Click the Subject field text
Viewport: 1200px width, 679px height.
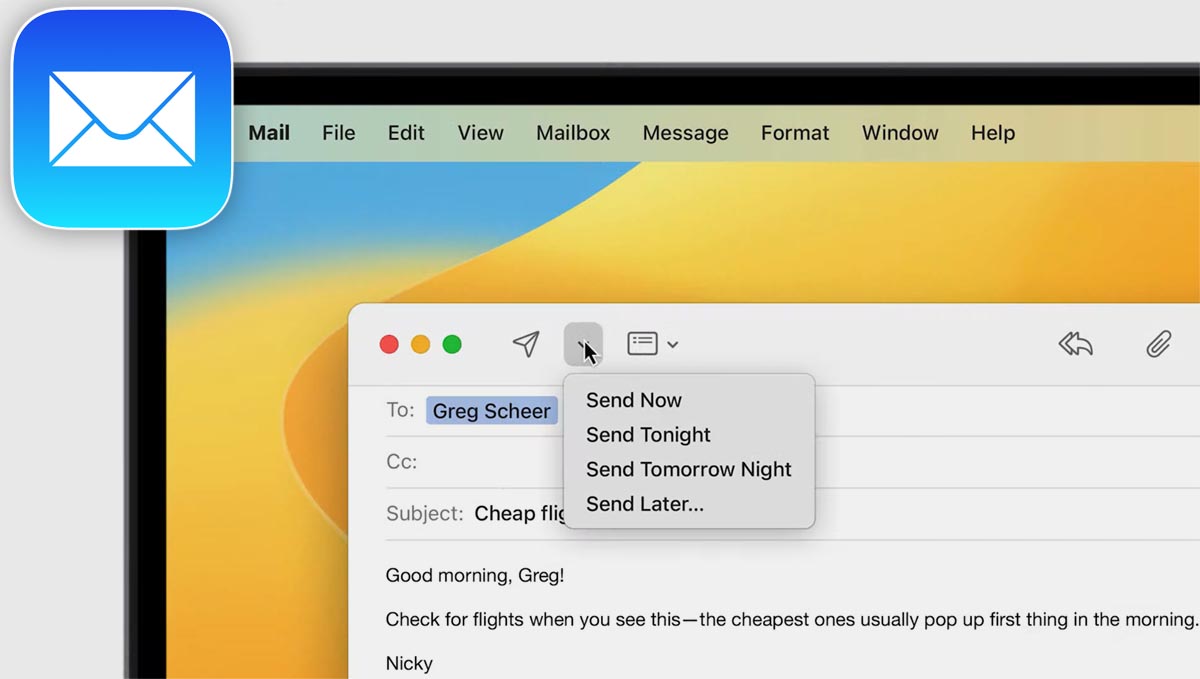[x=520, y=514]
